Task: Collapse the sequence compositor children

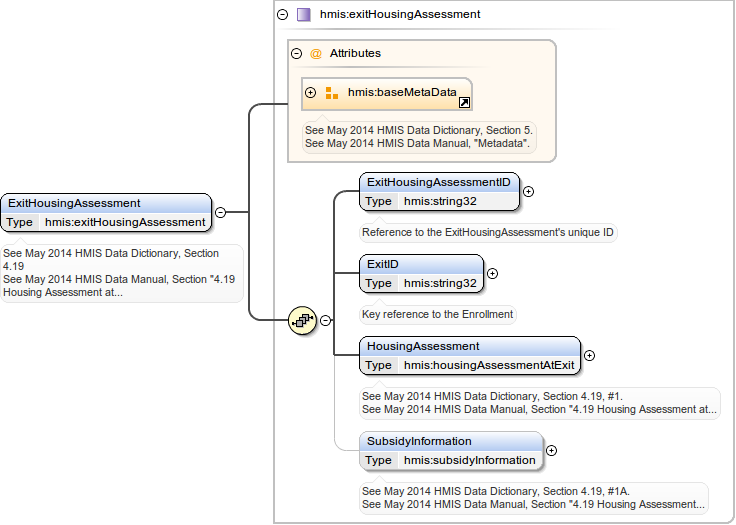Action: coord(325,320)
